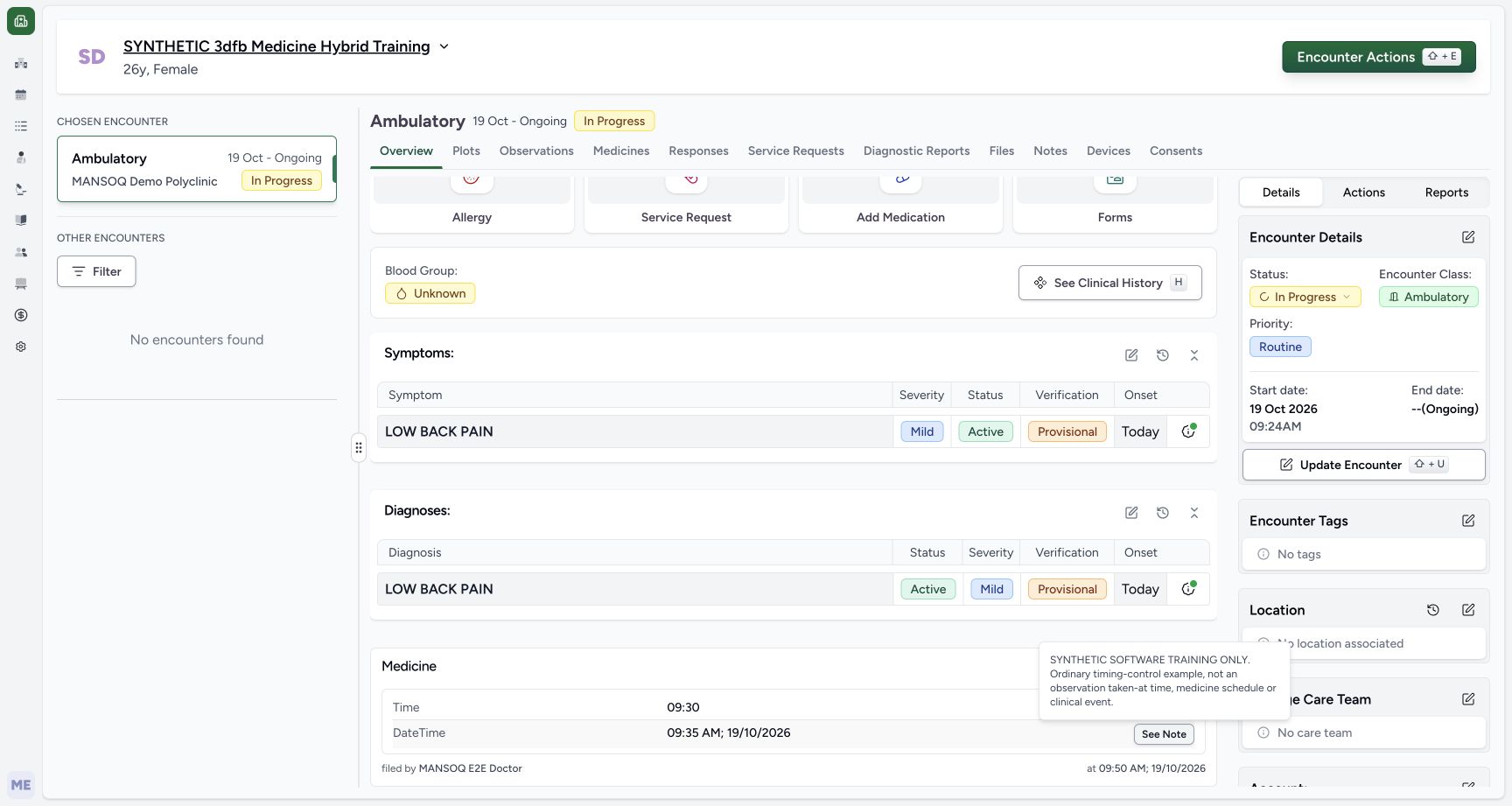The image size is (1512, 806).
Task: Click See Clinical History button
Action: coord(1109,283)
